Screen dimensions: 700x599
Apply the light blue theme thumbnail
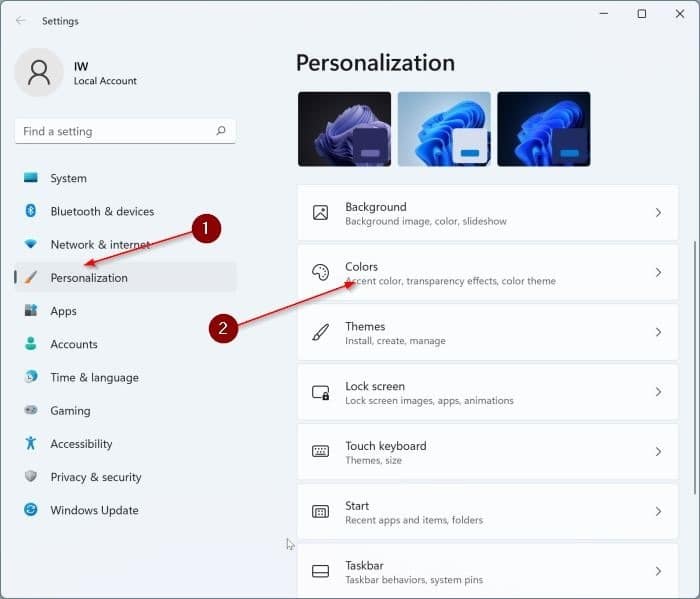point(444,129)
